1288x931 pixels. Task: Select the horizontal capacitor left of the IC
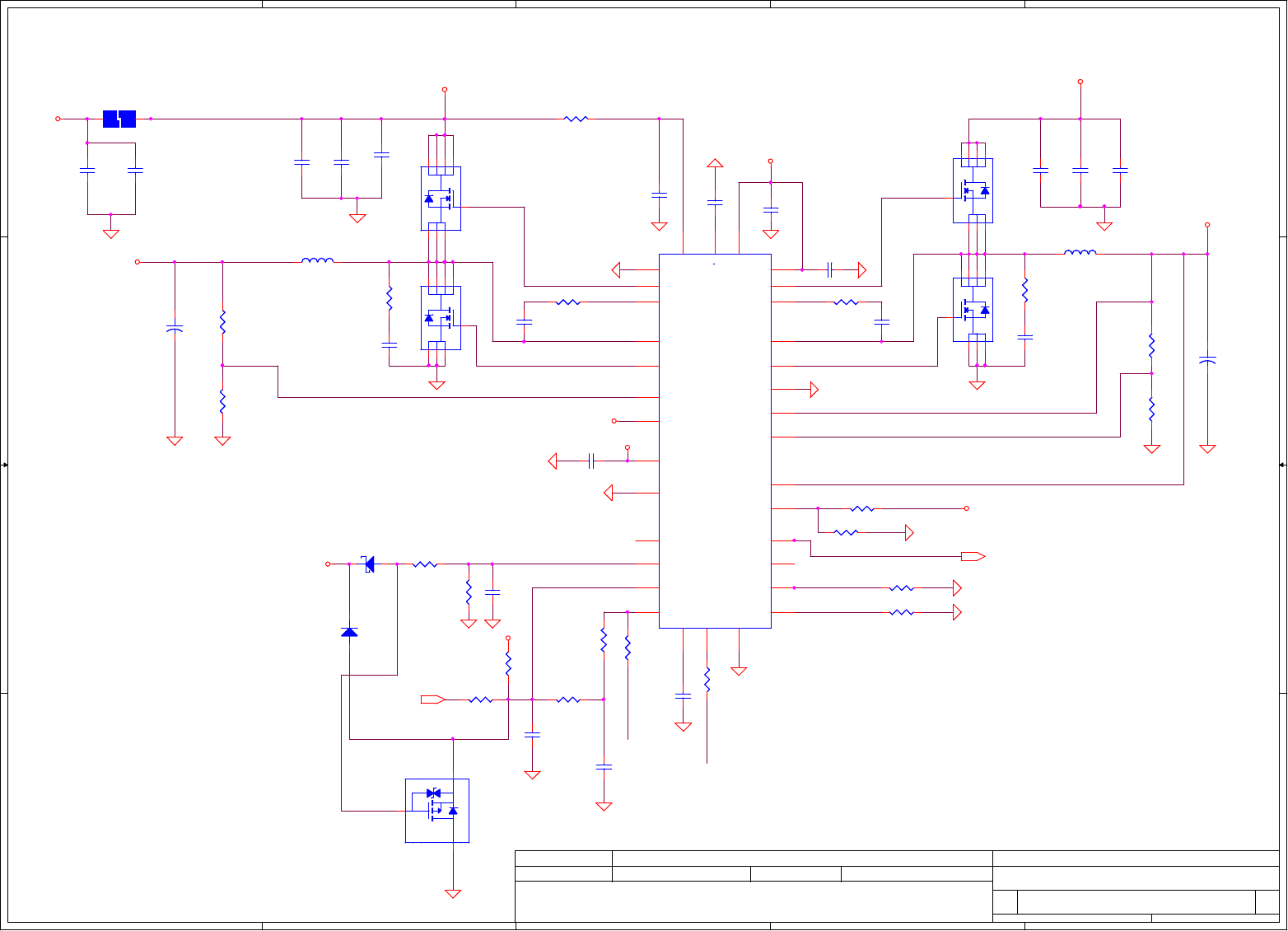click(x=591, y=461)
